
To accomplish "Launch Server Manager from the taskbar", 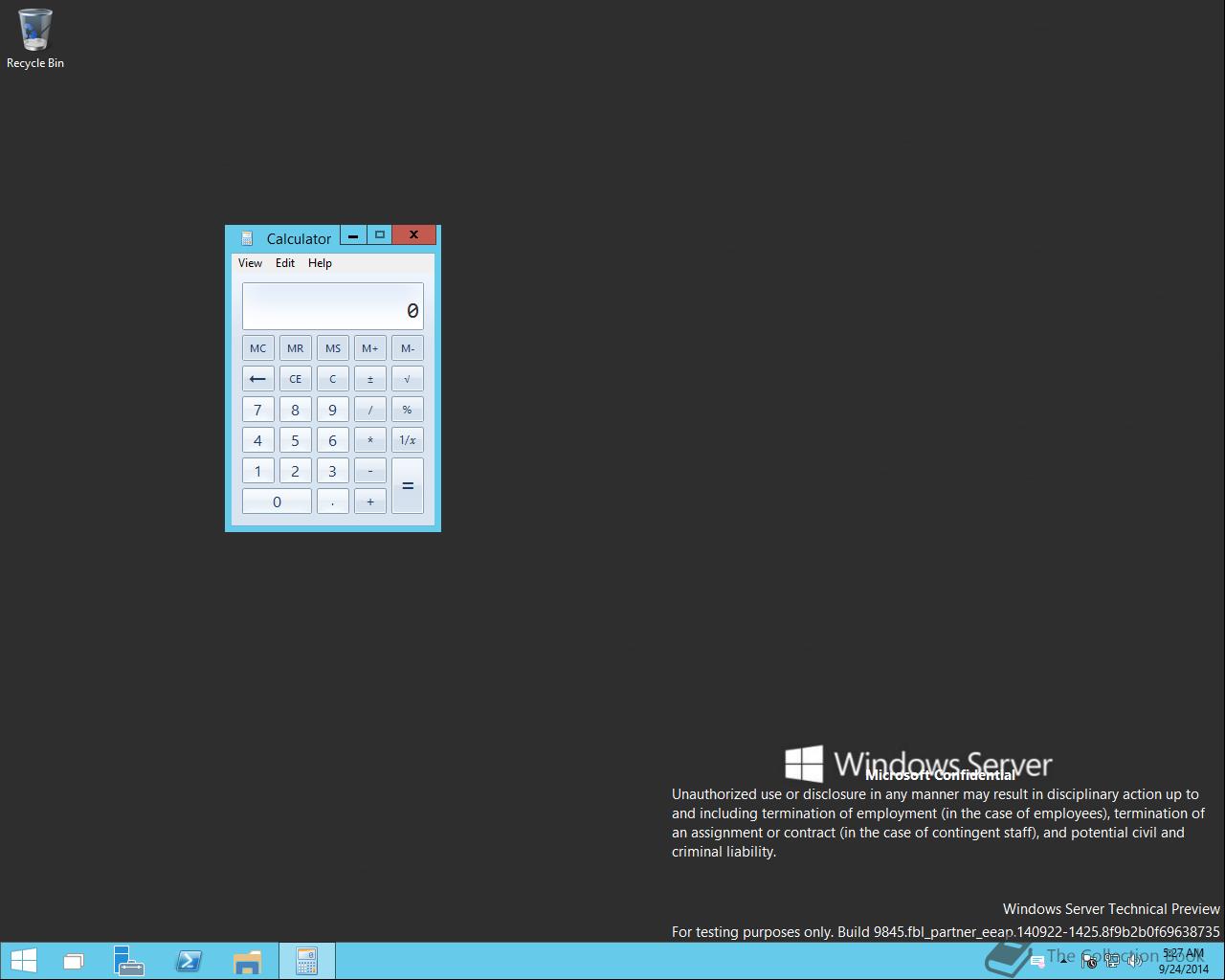I will click(x=127, y=961).
